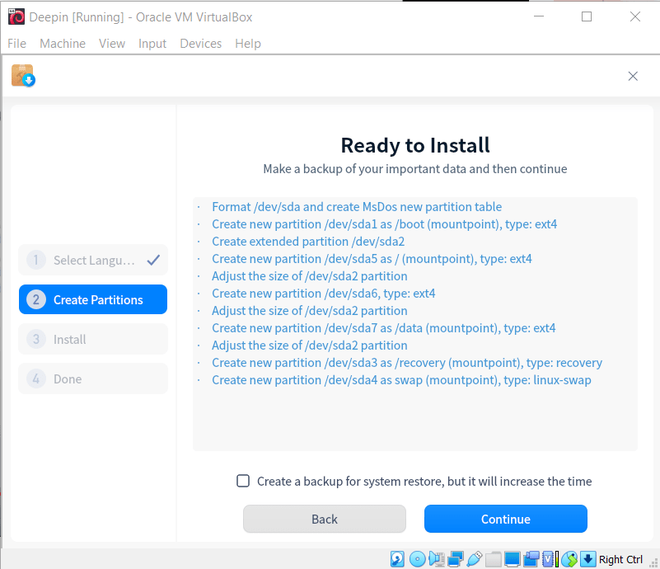Viewport: 660px width, 569px height.
Task: Click the Right Ctrl host key label
Action: (620, 559)
